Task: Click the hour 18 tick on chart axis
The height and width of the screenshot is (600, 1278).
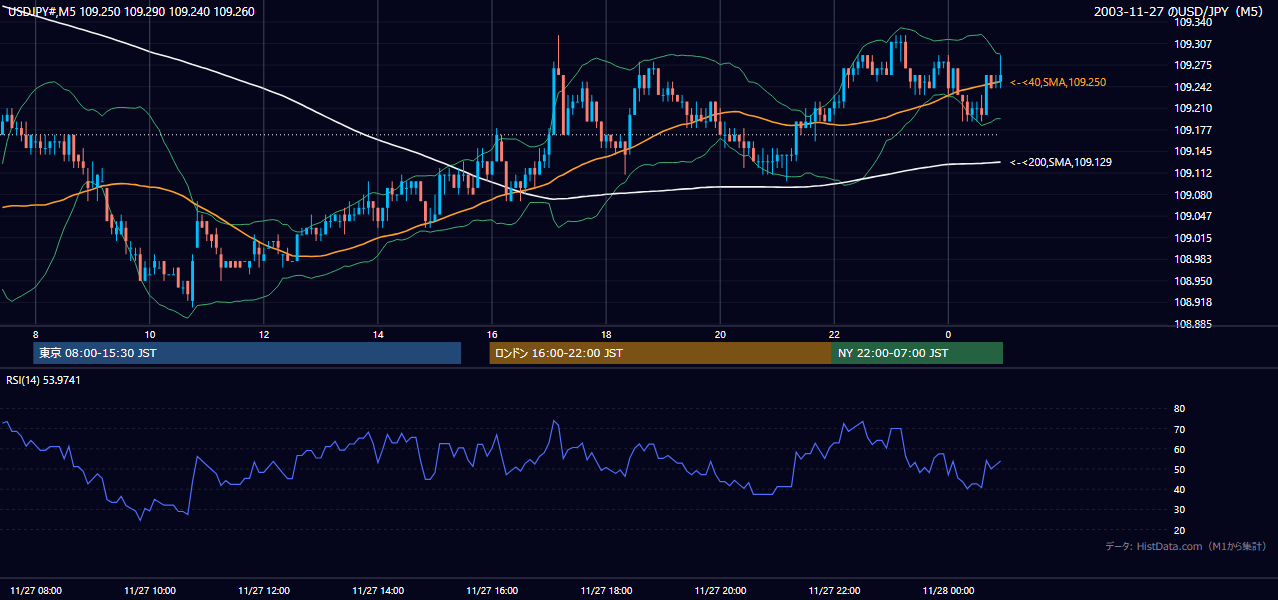Action: coord(606,334)
